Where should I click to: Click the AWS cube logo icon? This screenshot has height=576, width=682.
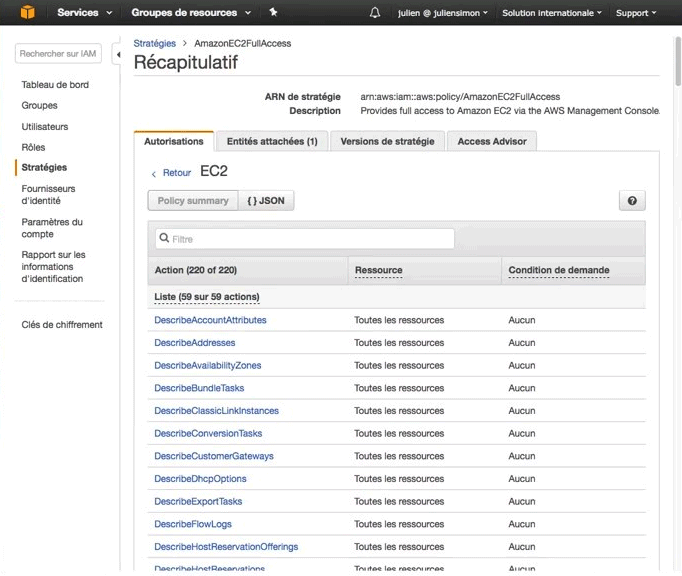point(27,12)
